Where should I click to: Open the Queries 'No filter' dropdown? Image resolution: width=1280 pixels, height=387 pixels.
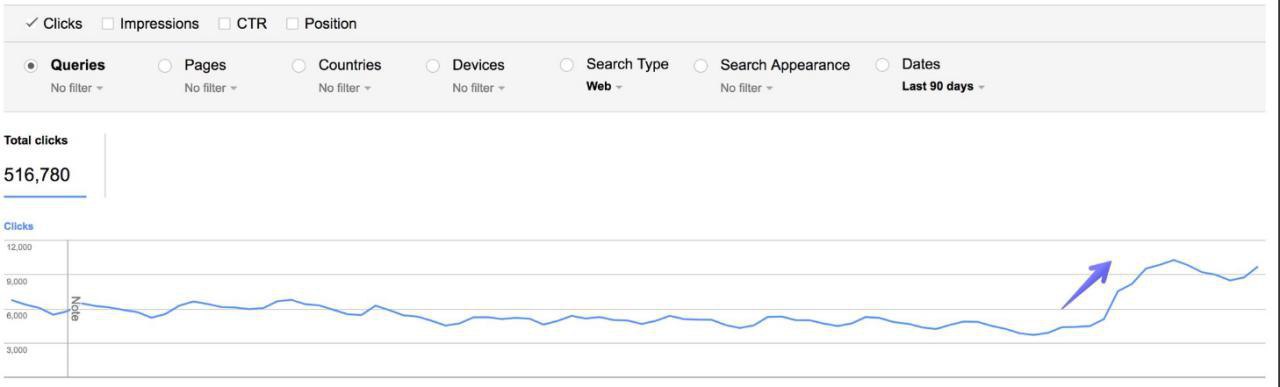tap(77, 88)
